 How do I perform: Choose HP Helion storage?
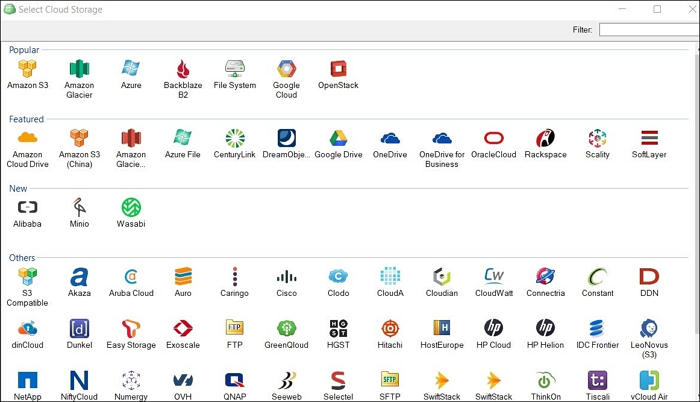click(545, 334)
